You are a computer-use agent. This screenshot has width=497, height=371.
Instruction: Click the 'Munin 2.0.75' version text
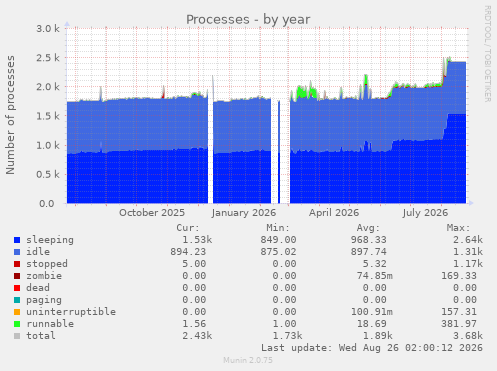pos(248,360)
